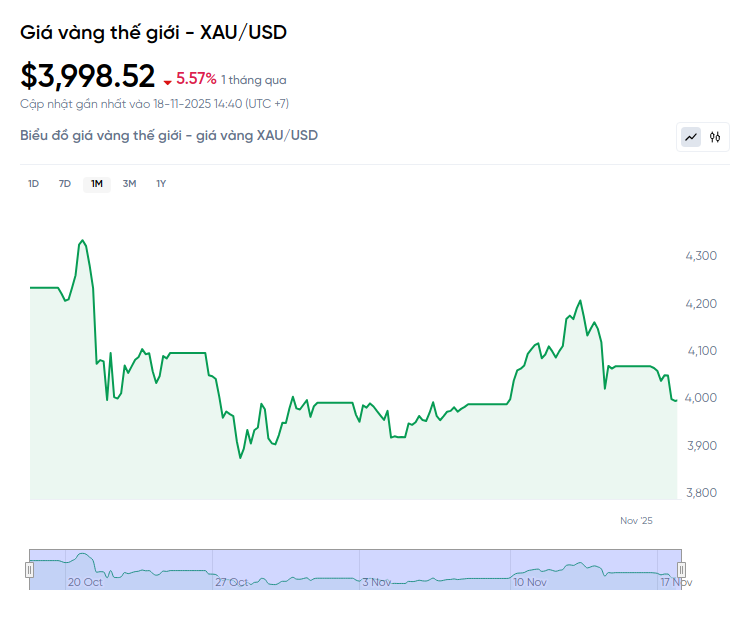Select the 1D time range
The image size is (750, 634).
[33, 183]
